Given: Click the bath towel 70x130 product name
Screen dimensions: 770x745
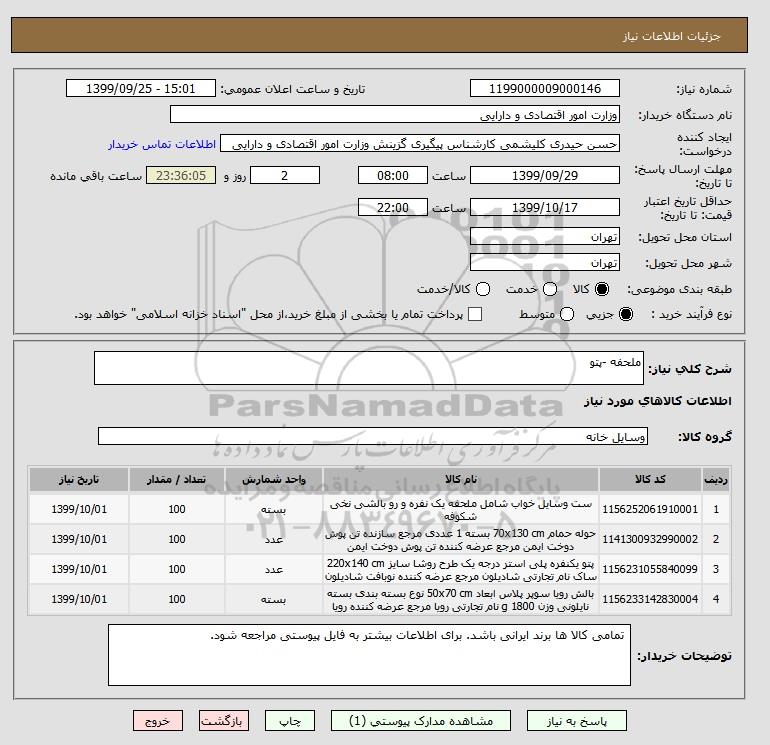Looking at the screenshot, I should click(x=461, y=540).
